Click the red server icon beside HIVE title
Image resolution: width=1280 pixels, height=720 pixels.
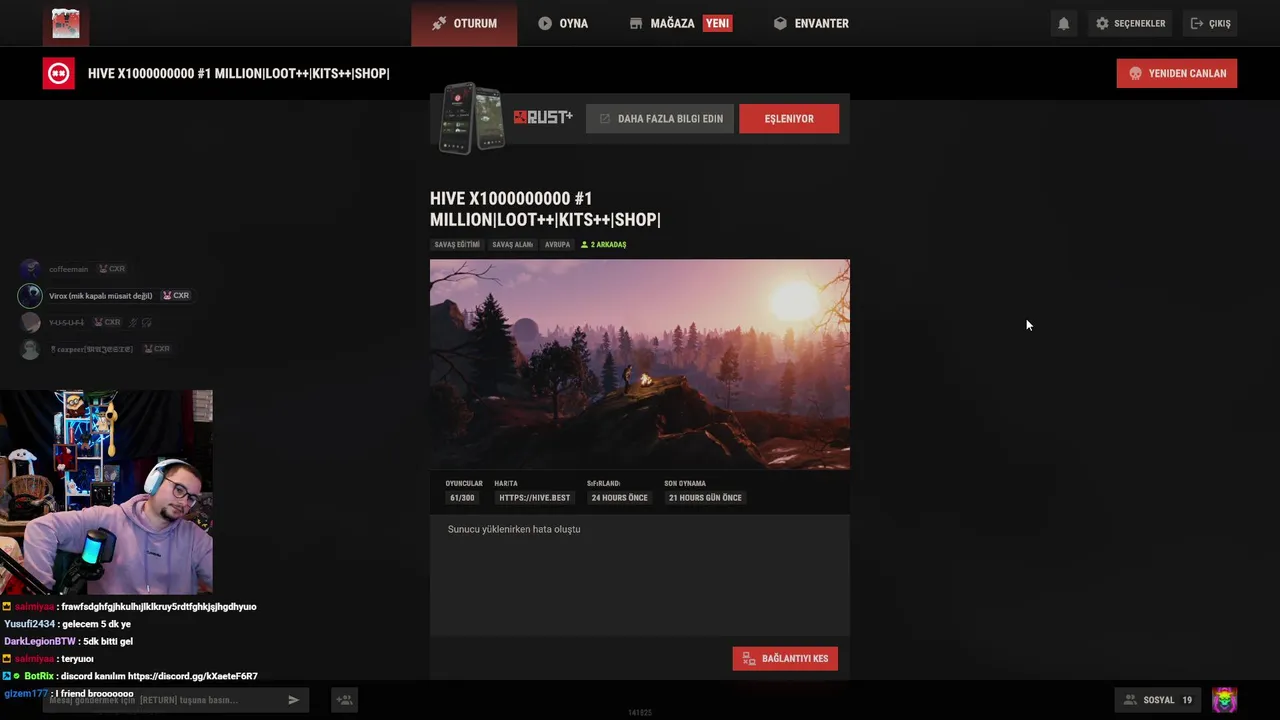pos(58,73)
